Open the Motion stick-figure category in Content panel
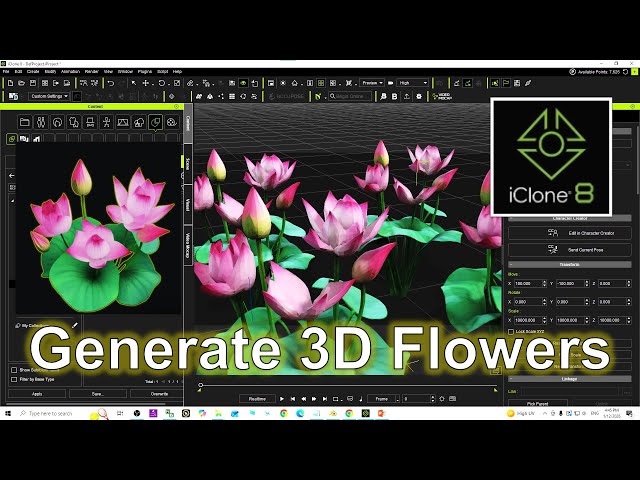This screenshot has height=480, width=640. tap(107, 122)
